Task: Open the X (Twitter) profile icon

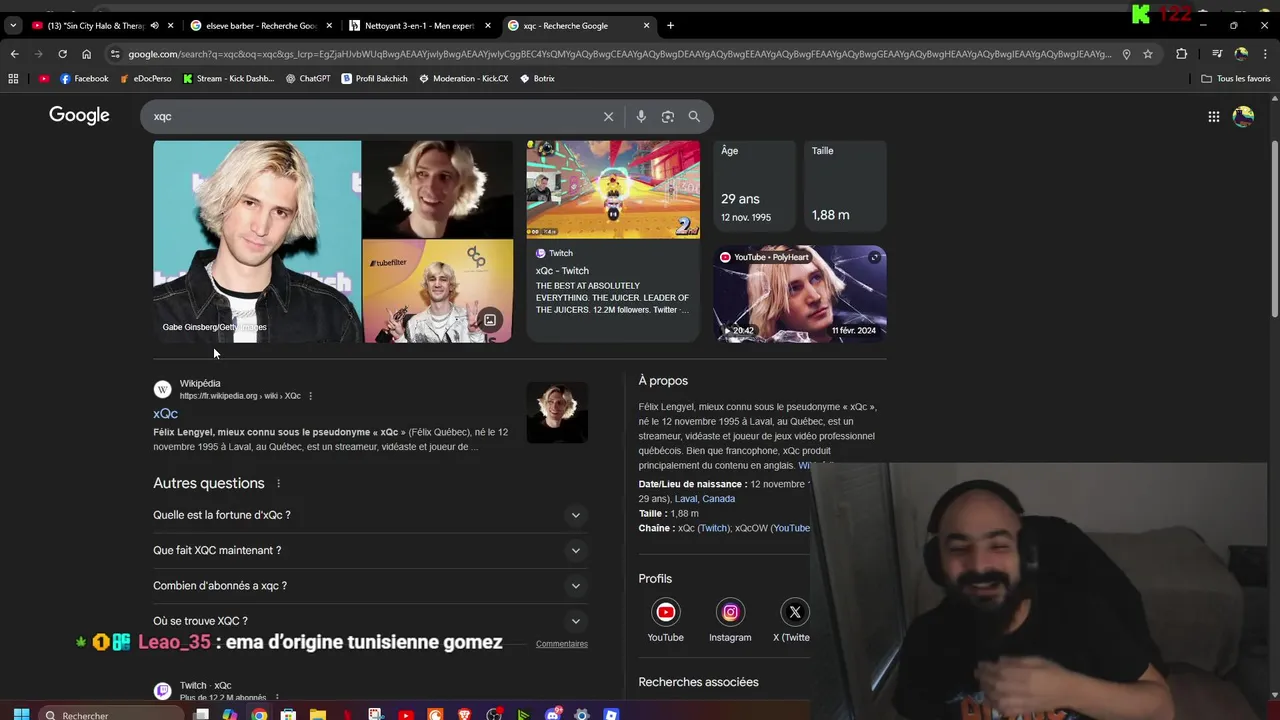Action: [795, 612]
